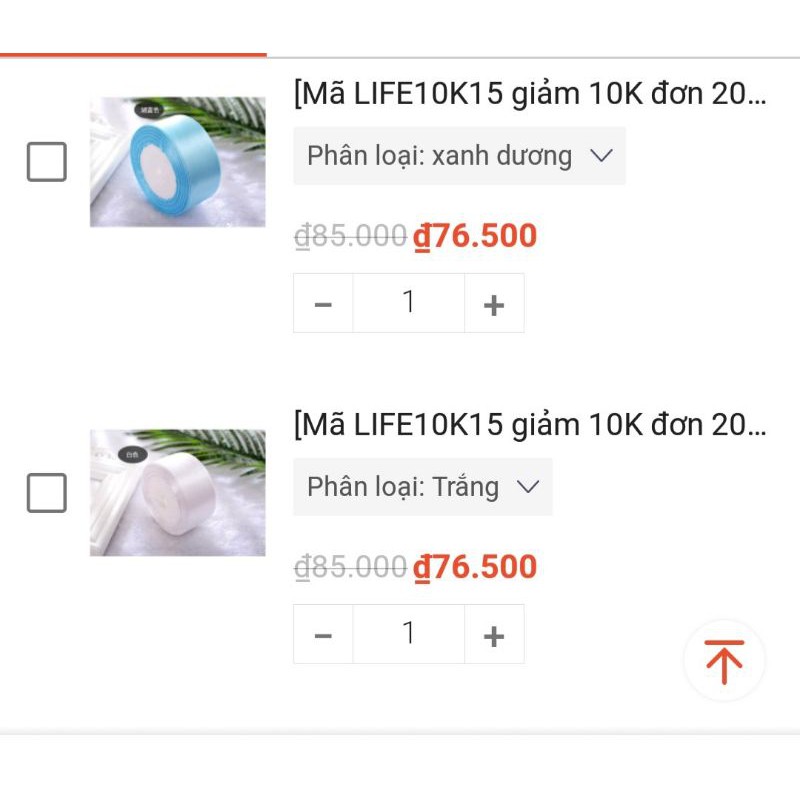Click the quantity field of the blue ribbon

(408, 303)
